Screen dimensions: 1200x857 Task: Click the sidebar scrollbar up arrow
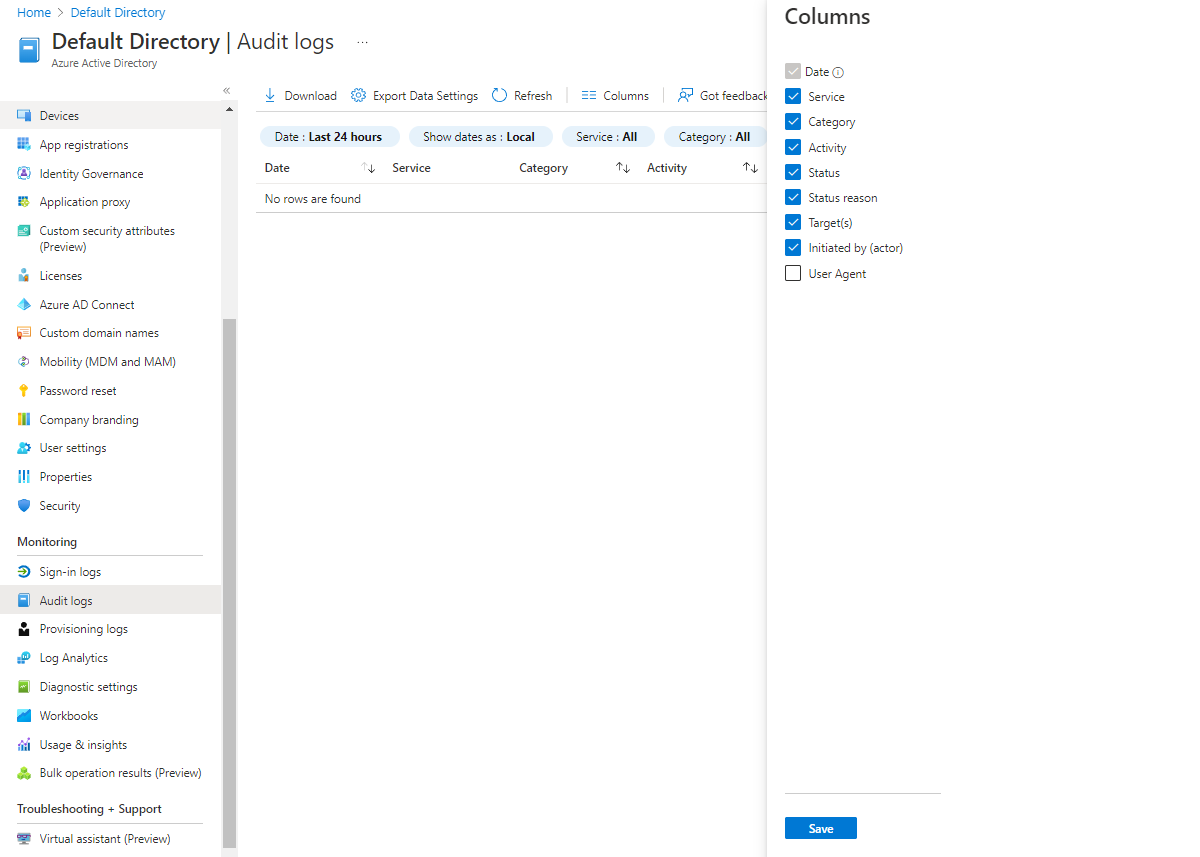pyautogui.click(x=229, y=109)
